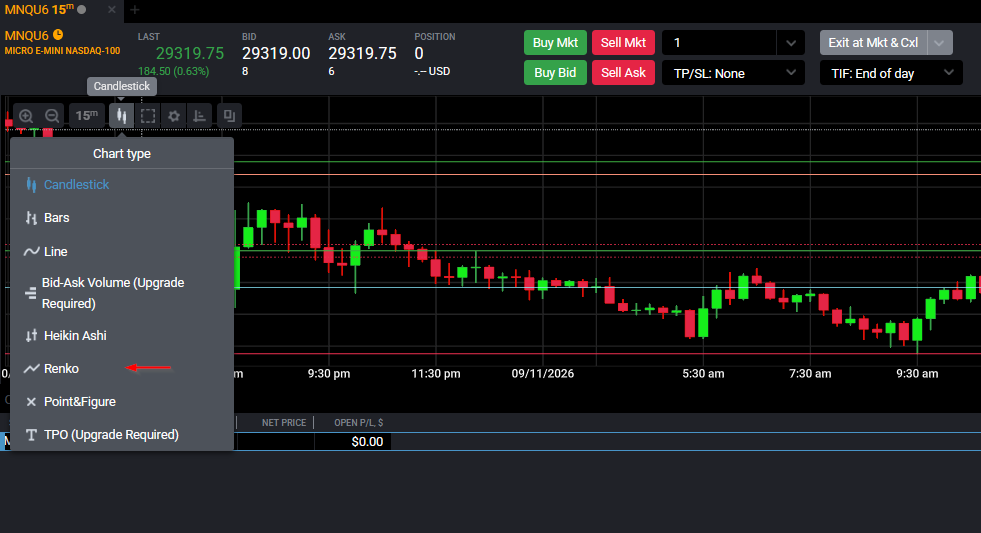Click the zoom in magnifier icon
The width and height of the screenshot is (981, 533).
coord(26,116)
